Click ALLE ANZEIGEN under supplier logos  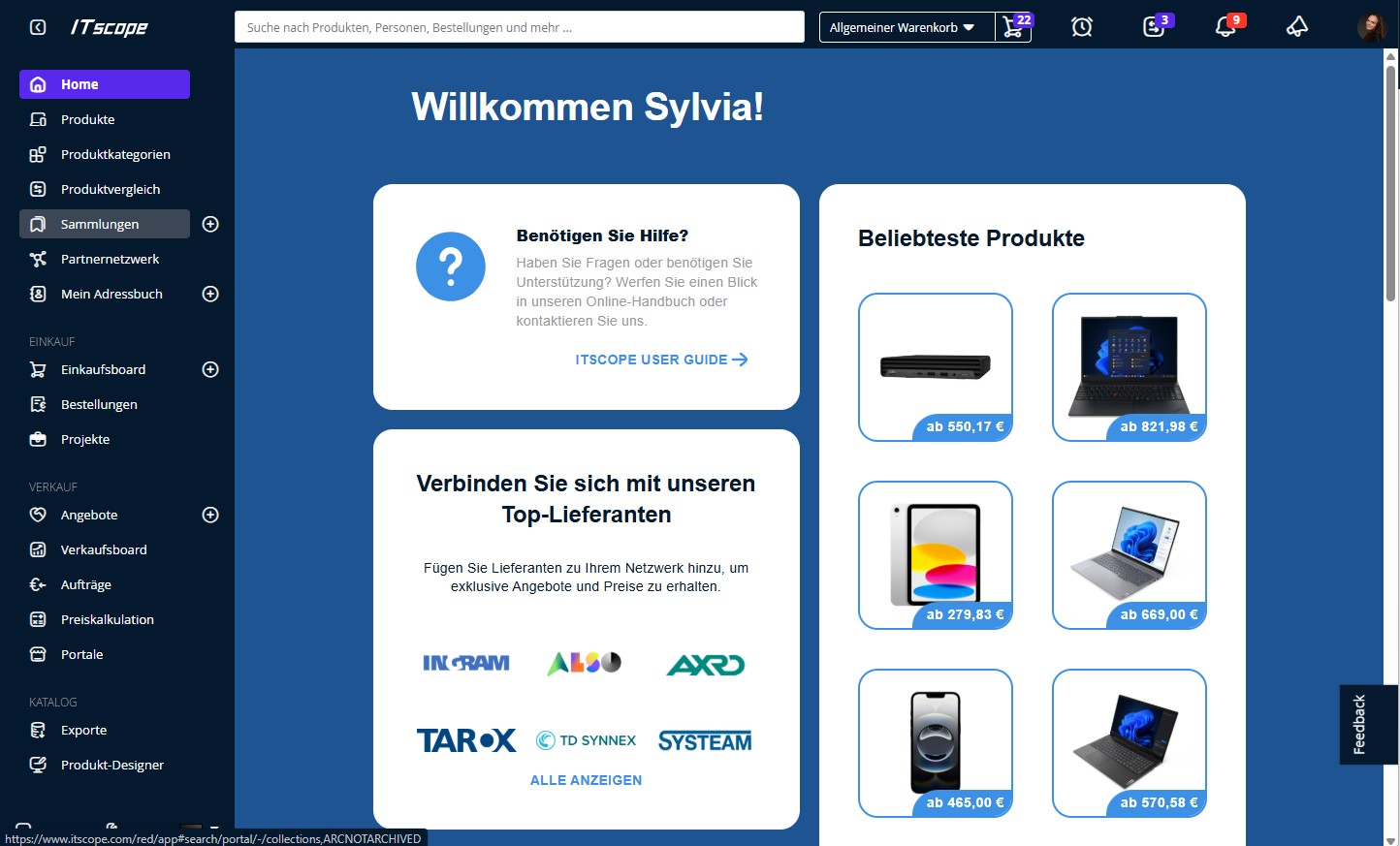point(586,780)
